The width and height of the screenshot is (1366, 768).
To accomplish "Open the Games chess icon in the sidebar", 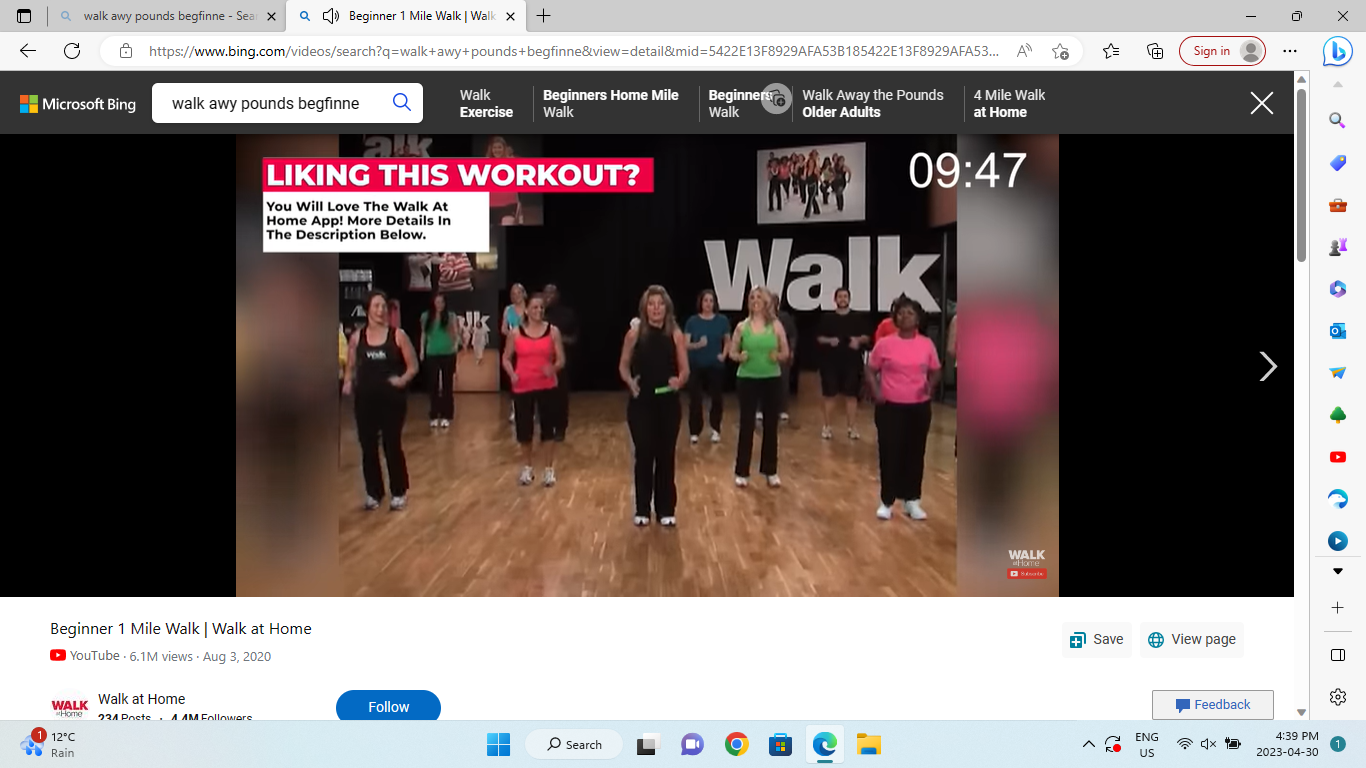I will [x=1337, y=246].
